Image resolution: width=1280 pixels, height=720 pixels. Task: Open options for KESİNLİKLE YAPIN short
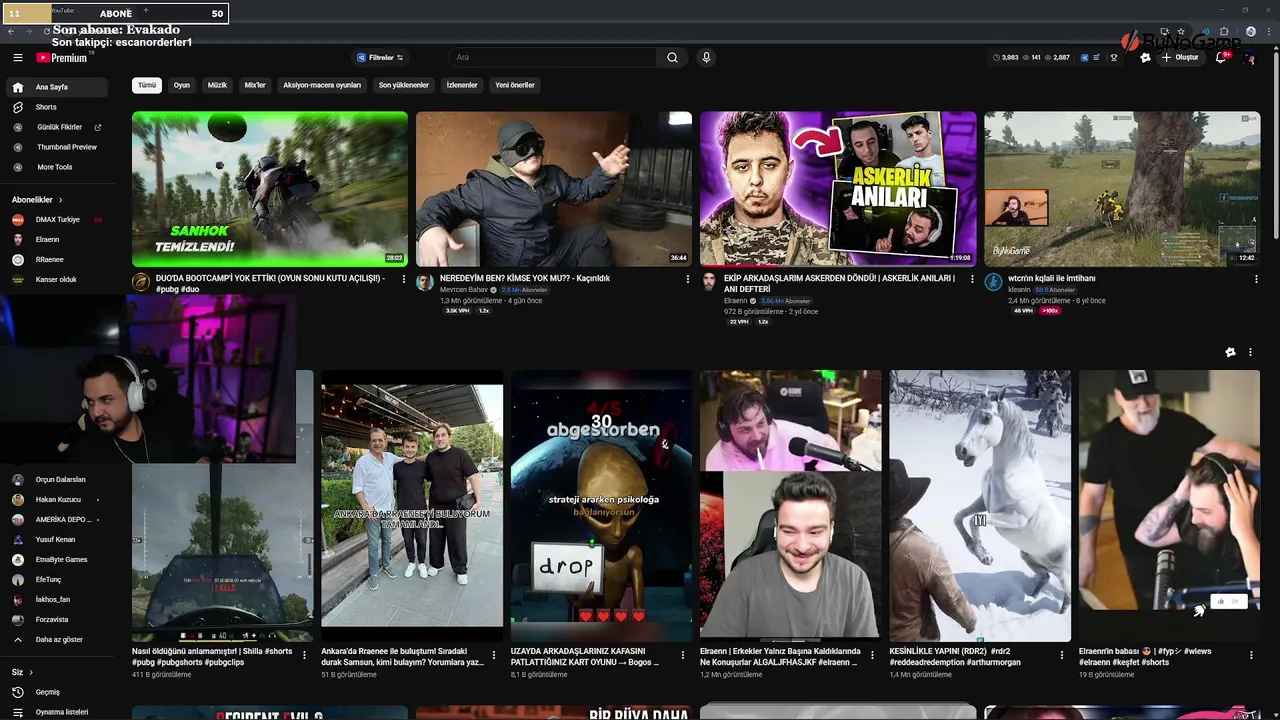pyautogui.click(x=1061, y=656)
